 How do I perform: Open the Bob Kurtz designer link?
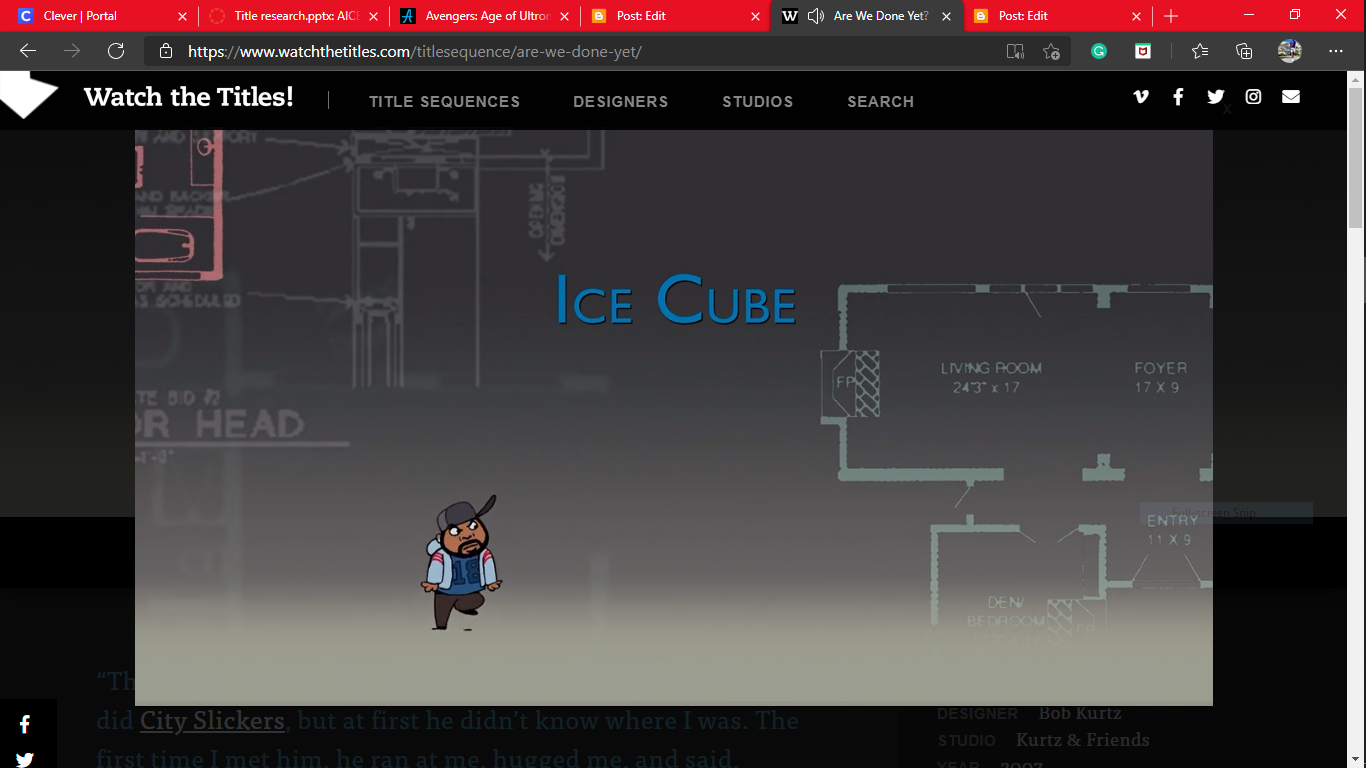coord(1080,713)
